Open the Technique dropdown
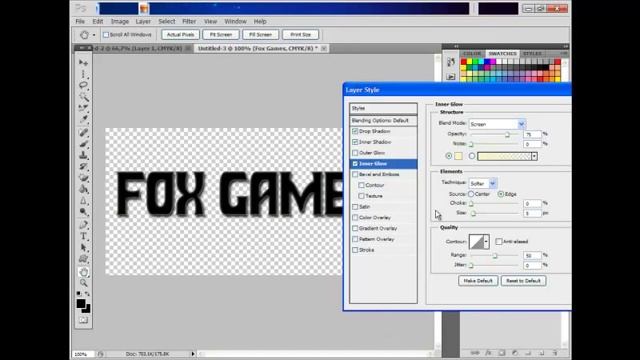The width and height of the screenshot is (640, 360). click(482, 183)
